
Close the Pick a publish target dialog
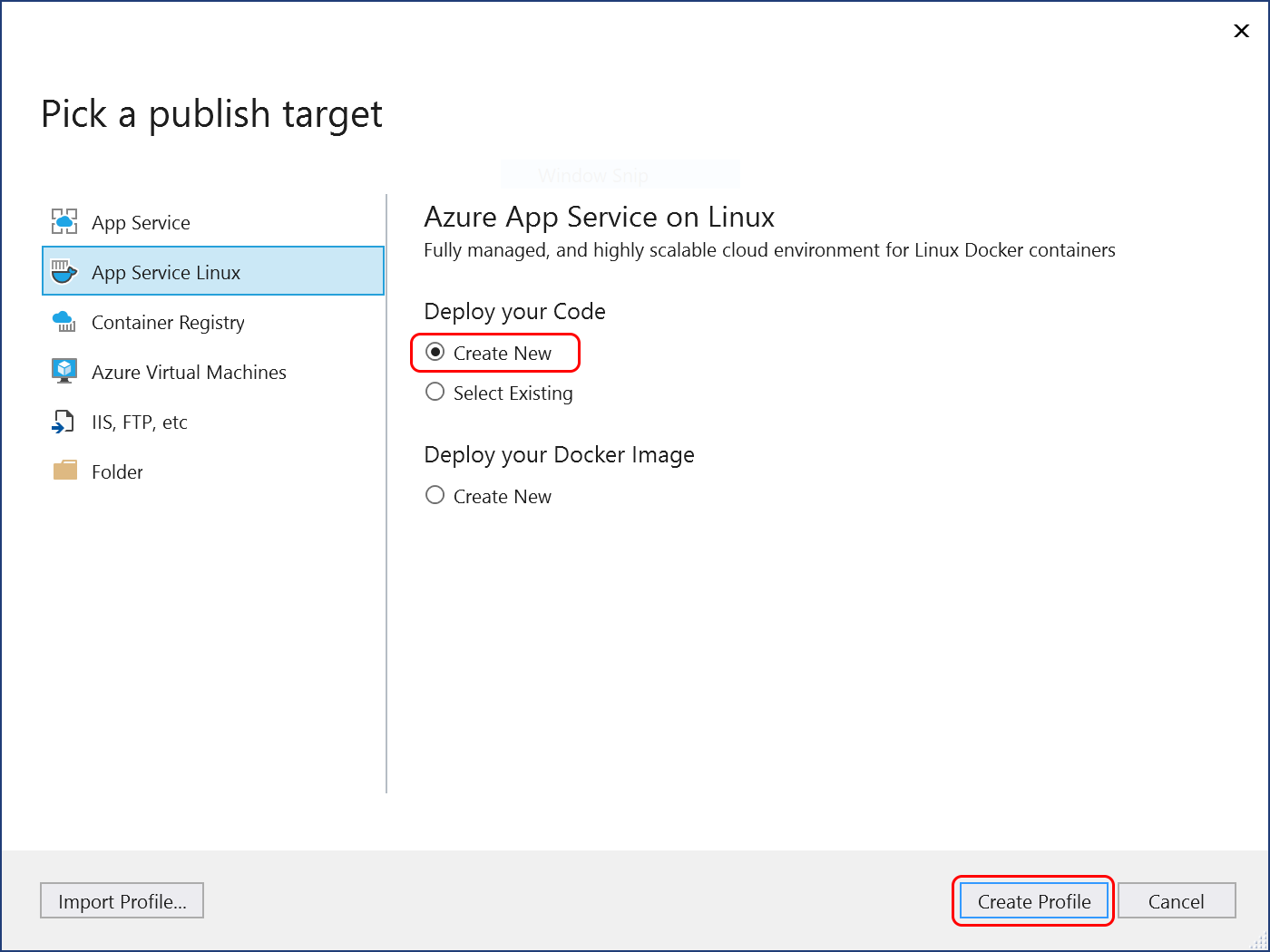point(1241,30)
